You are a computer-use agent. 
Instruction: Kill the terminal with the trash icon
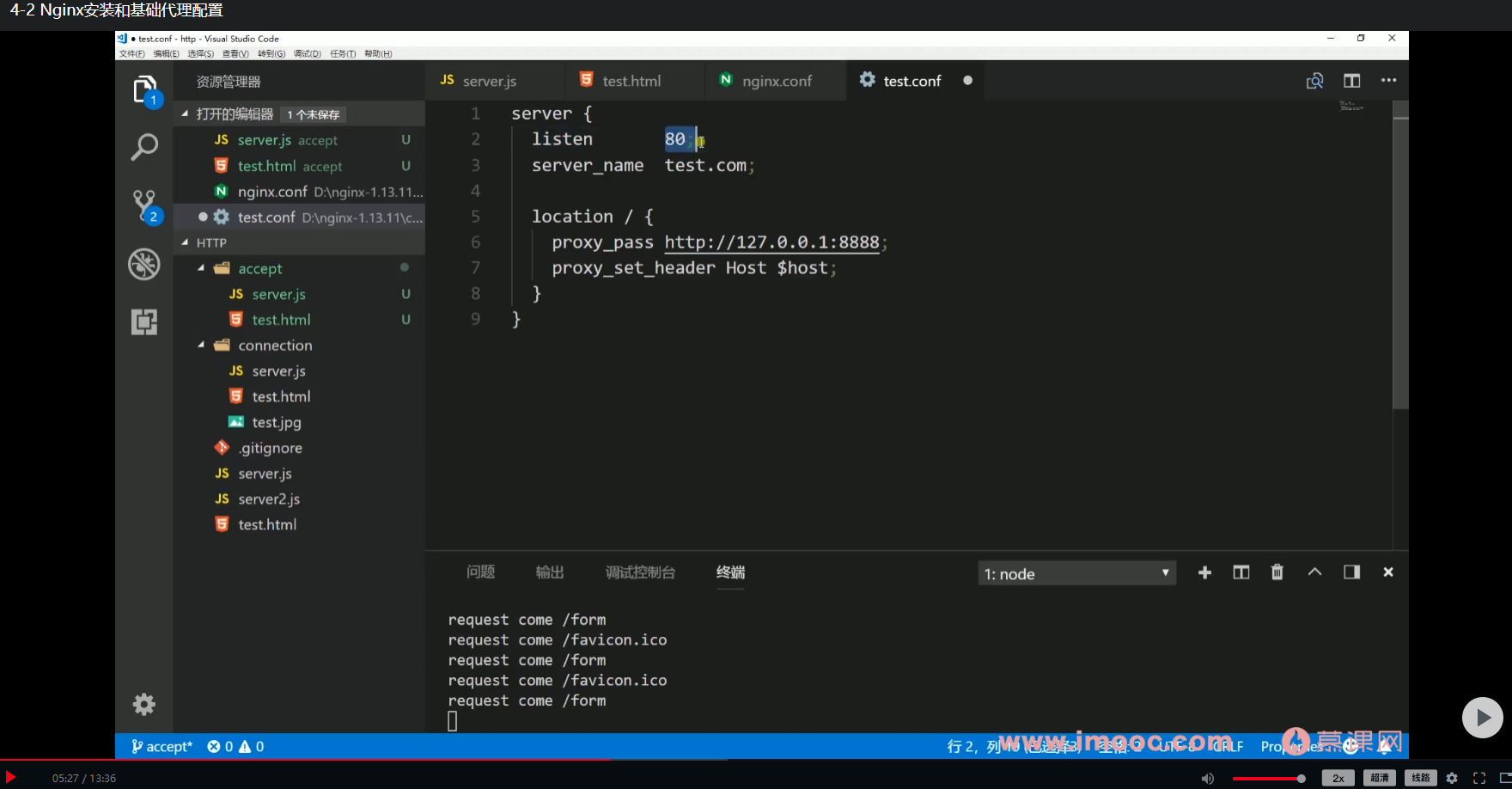[x=1277, y=572]
